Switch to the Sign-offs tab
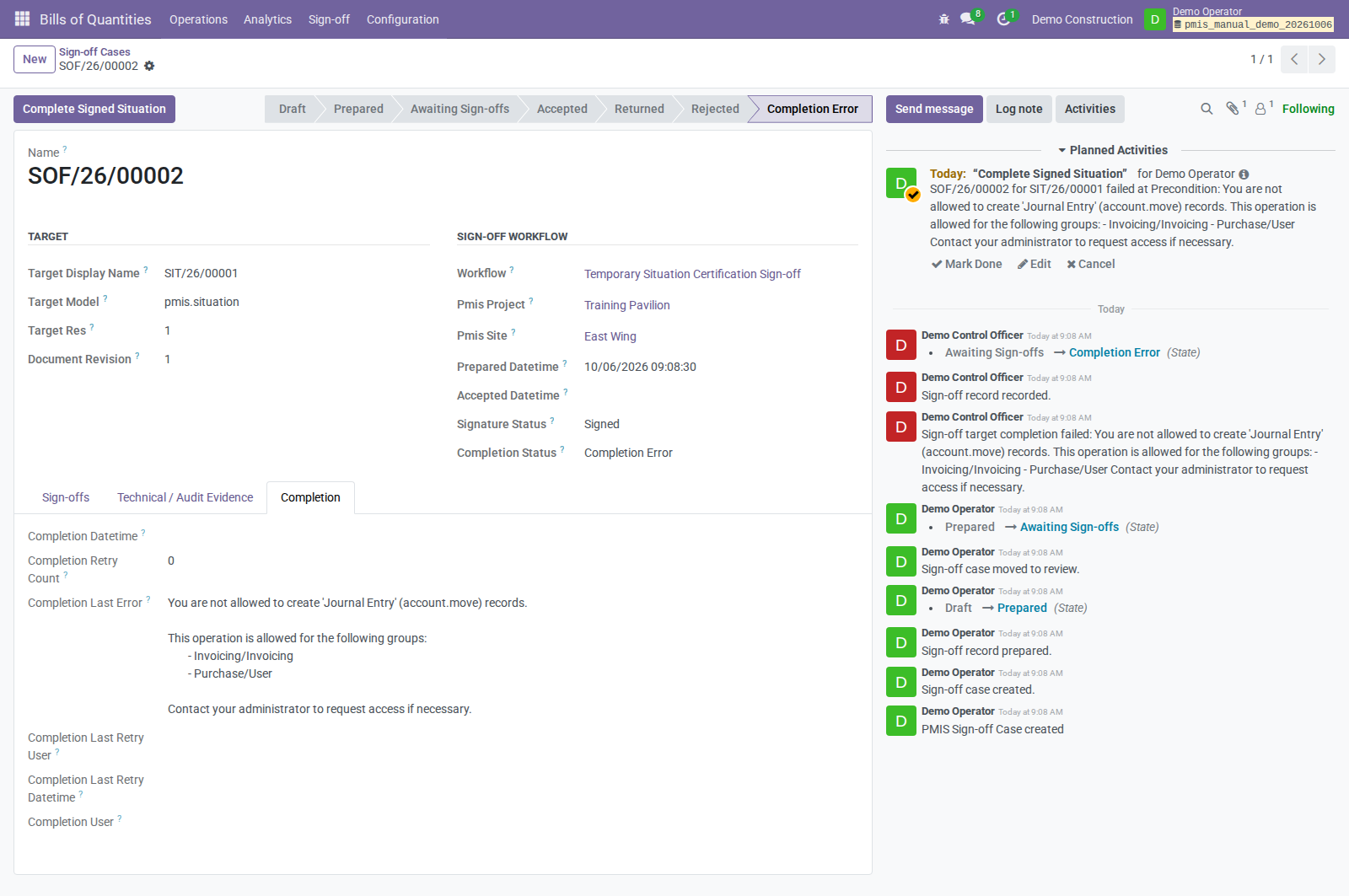 coord(66,497)
